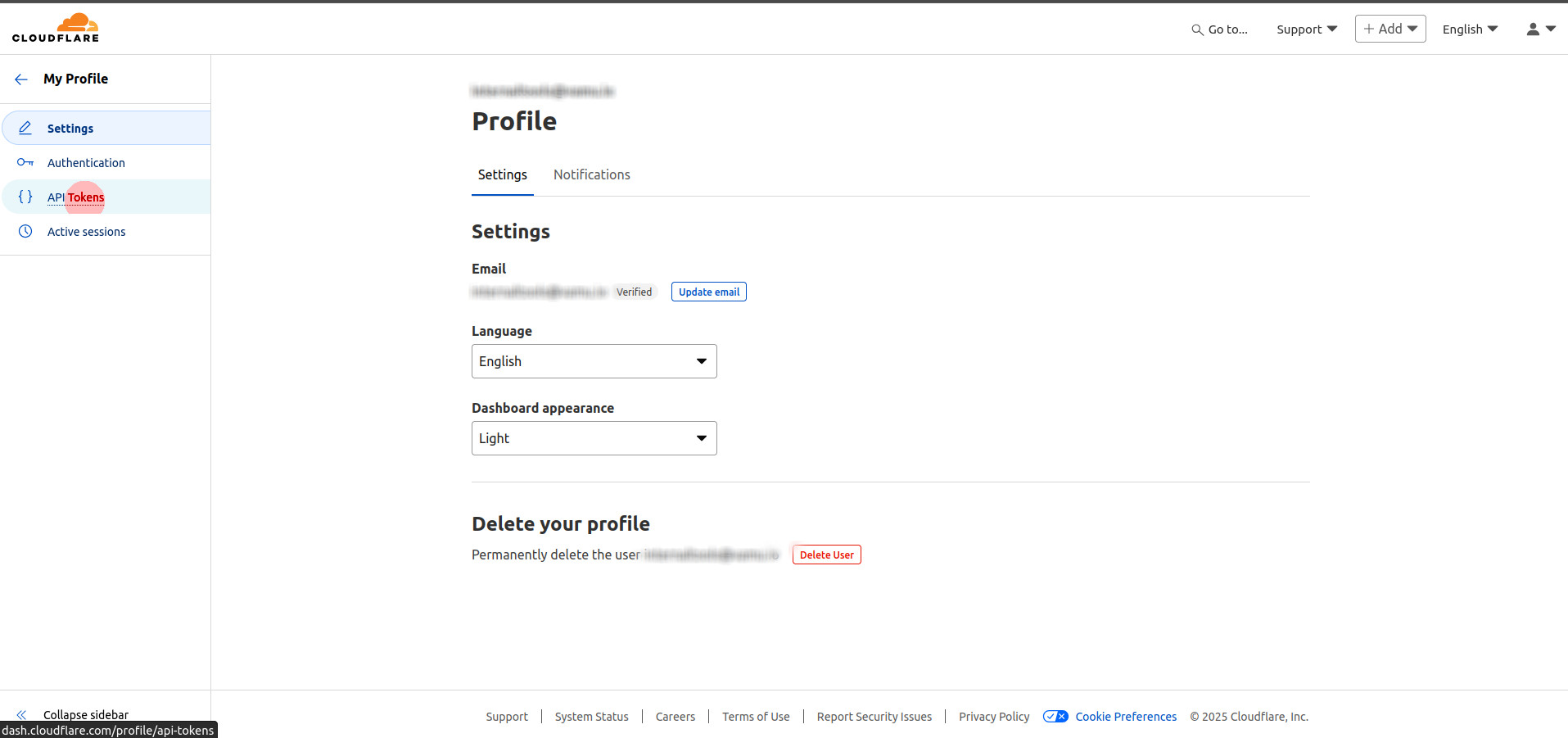Click the Collapse sidebar chevrons icon
1568x738 pixels.
coord(21,715)
